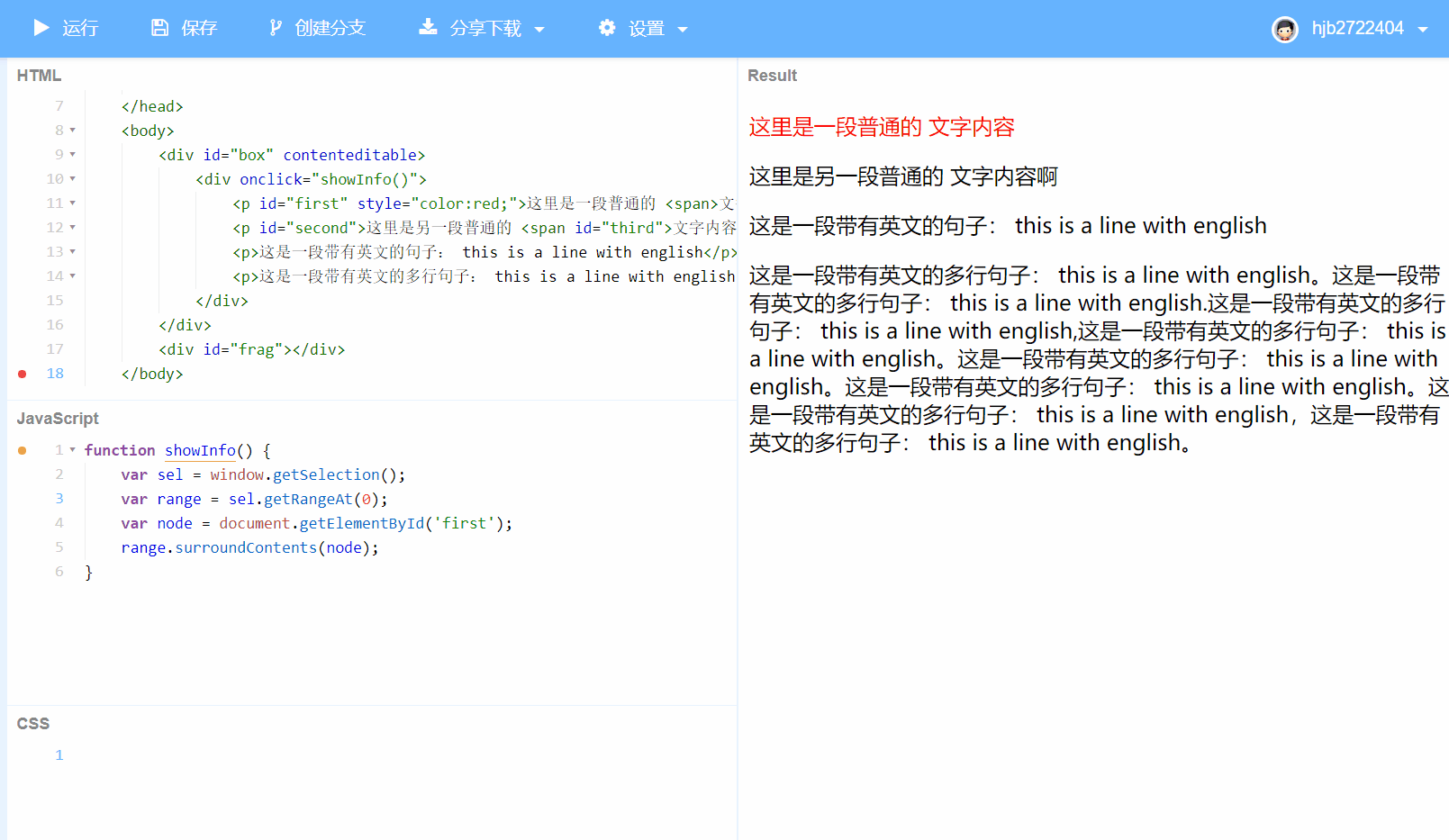Click the orange marker beside JavaScript line 1
The width and height of the screenshot is (1449, 840).
pyautogui.click(x=22, y=450)
